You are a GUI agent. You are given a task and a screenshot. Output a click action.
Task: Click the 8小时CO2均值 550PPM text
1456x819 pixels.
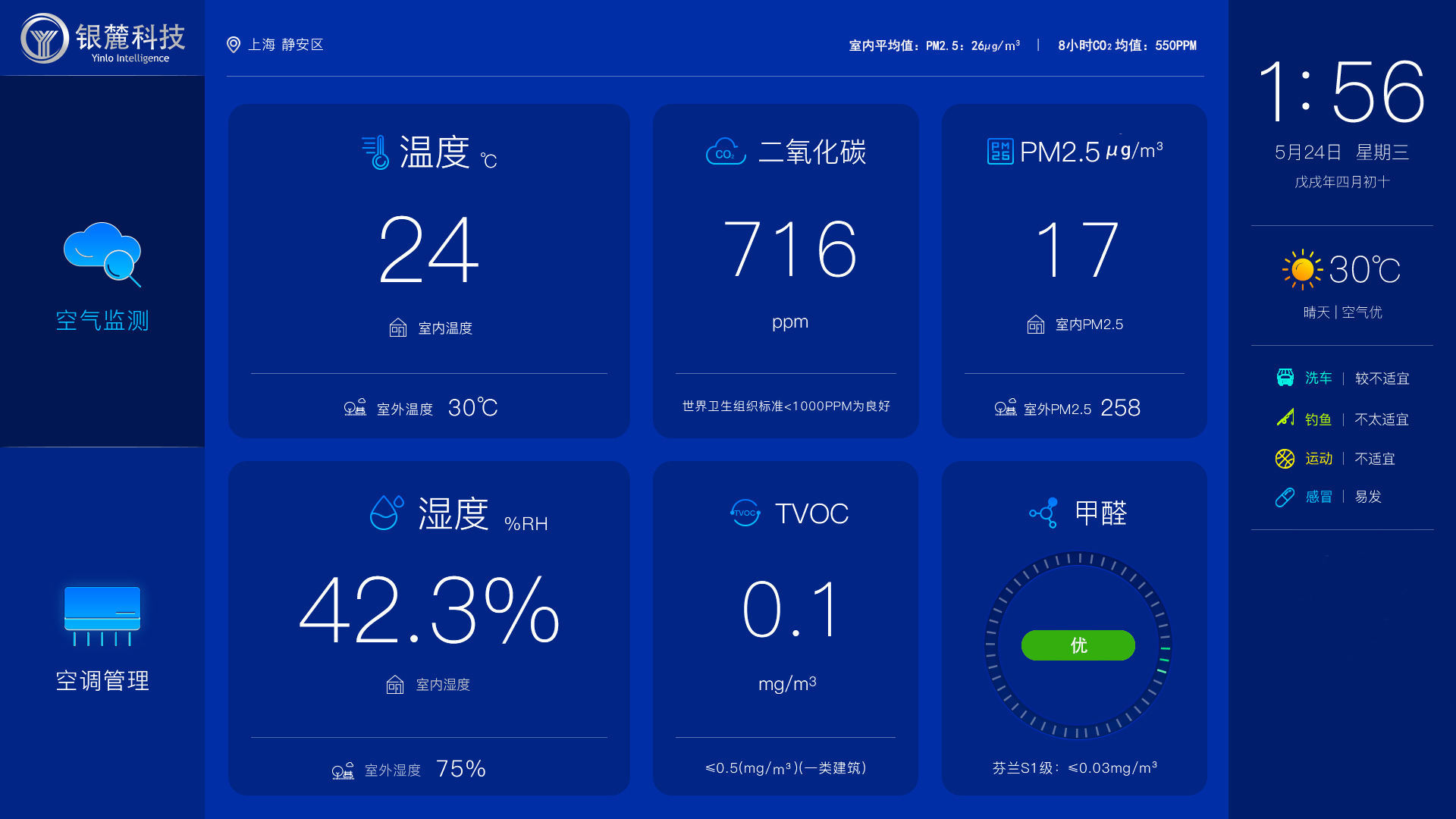coord(1128,45)
